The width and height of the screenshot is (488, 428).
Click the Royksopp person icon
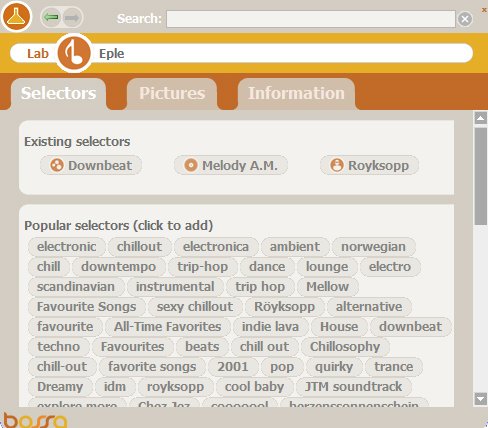point(337,165)
